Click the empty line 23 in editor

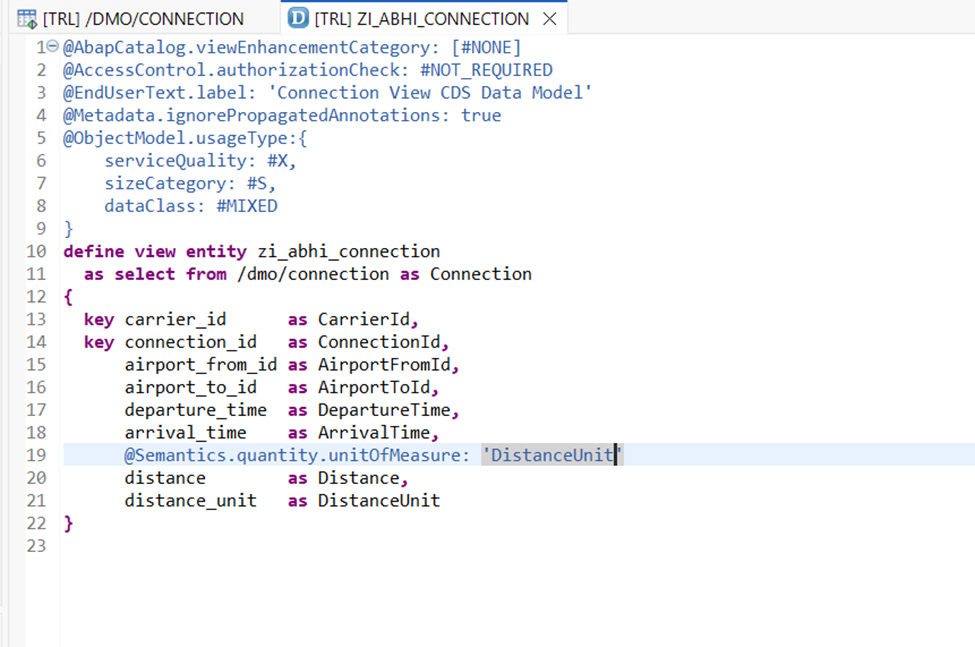tap(300, 546)
